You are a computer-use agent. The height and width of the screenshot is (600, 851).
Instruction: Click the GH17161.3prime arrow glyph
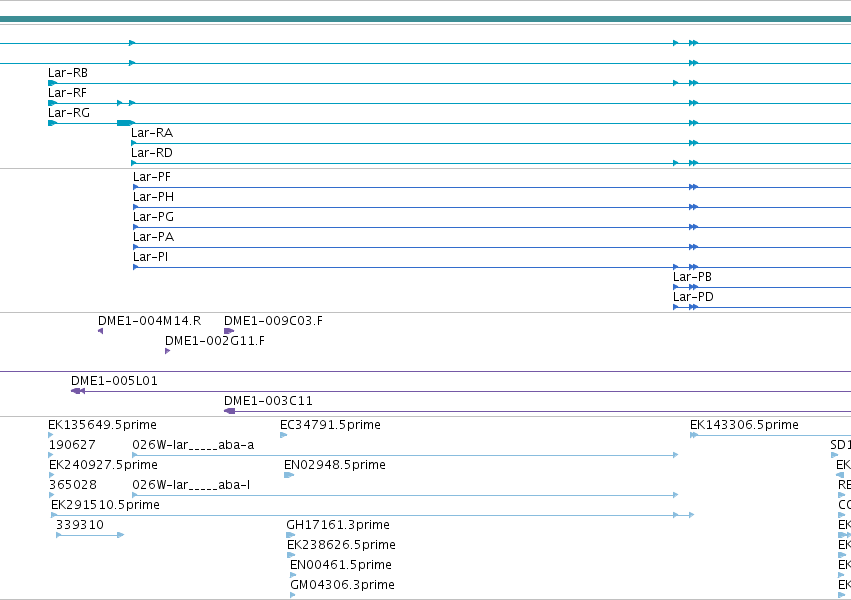(x=290, y=535)
